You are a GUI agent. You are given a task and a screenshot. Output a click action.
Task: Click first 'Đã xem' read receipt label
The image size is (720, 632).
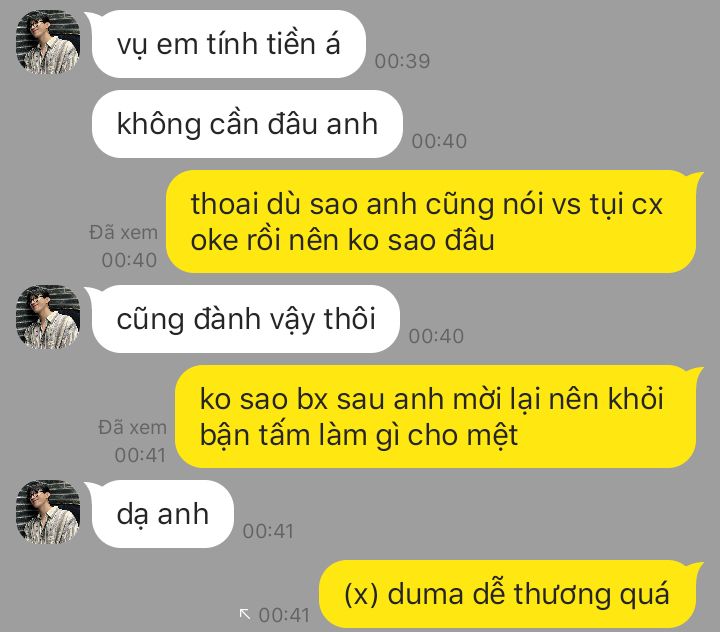pyautogui.click(x=124, y=232)
